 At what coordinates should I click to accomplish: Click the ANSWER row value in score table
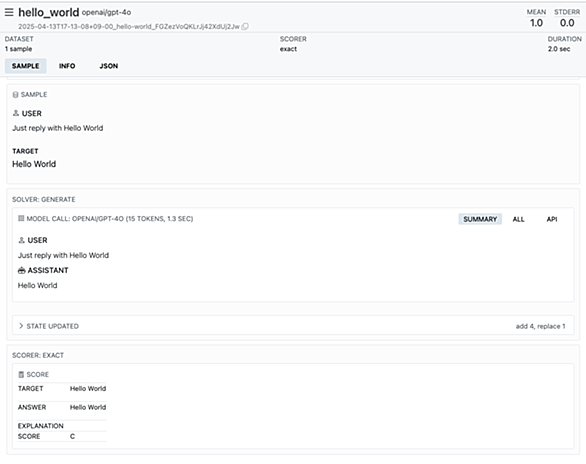point(88,407)
